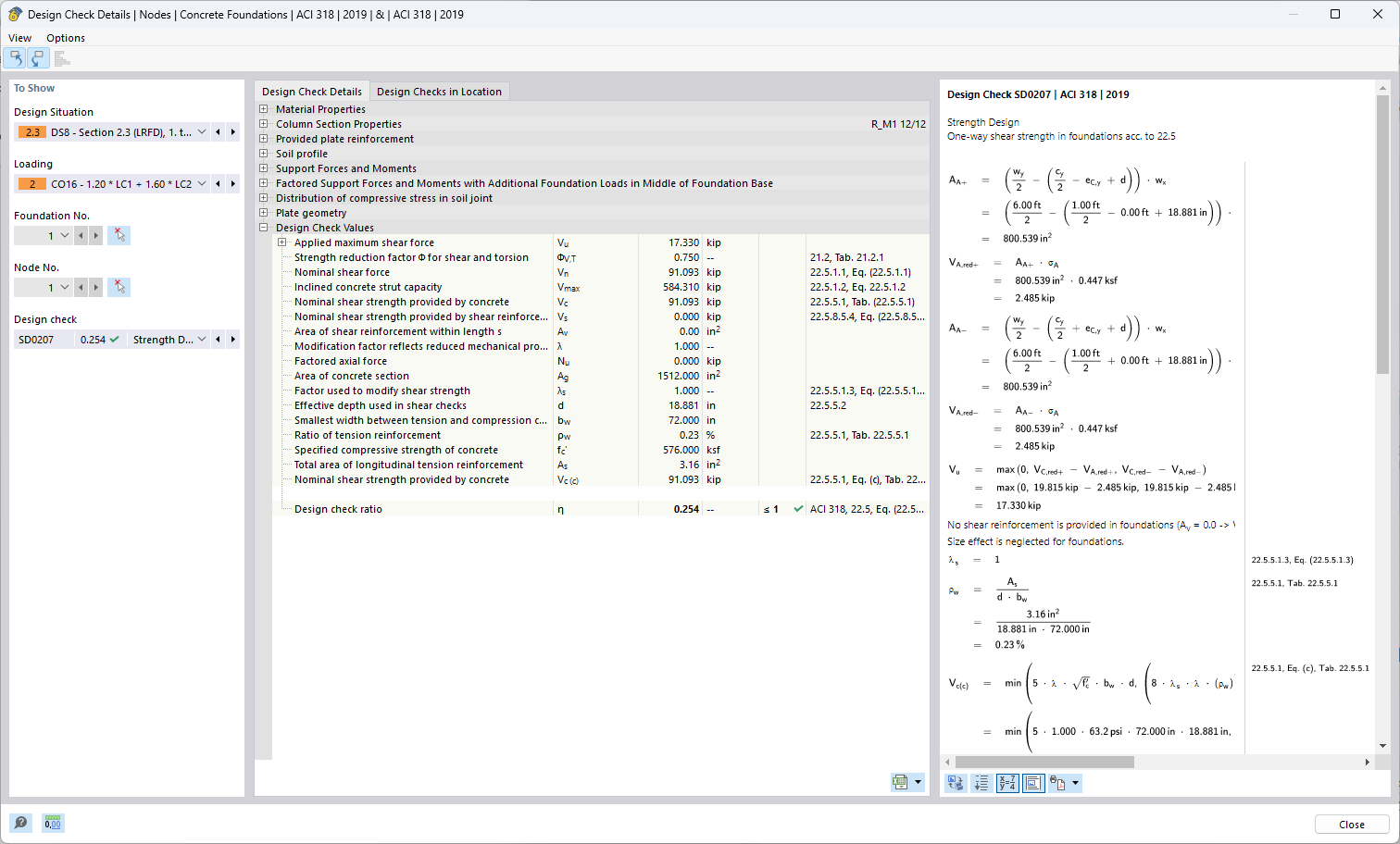
Task: Click the first highlighted select-mode icon under View
Action: point(16,58)
